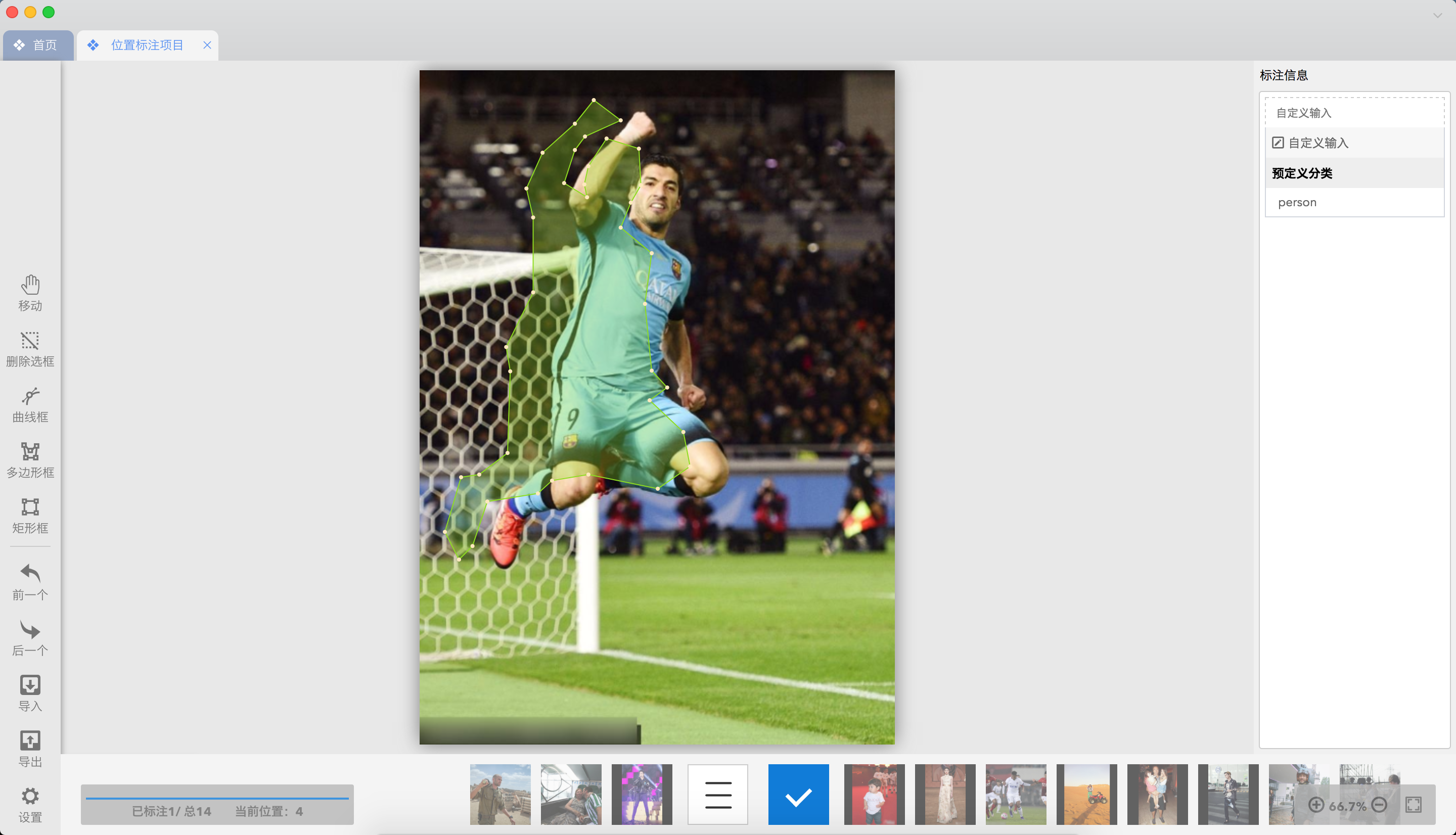Click the edit icon beside 自定义输入

coord(1278,142)
